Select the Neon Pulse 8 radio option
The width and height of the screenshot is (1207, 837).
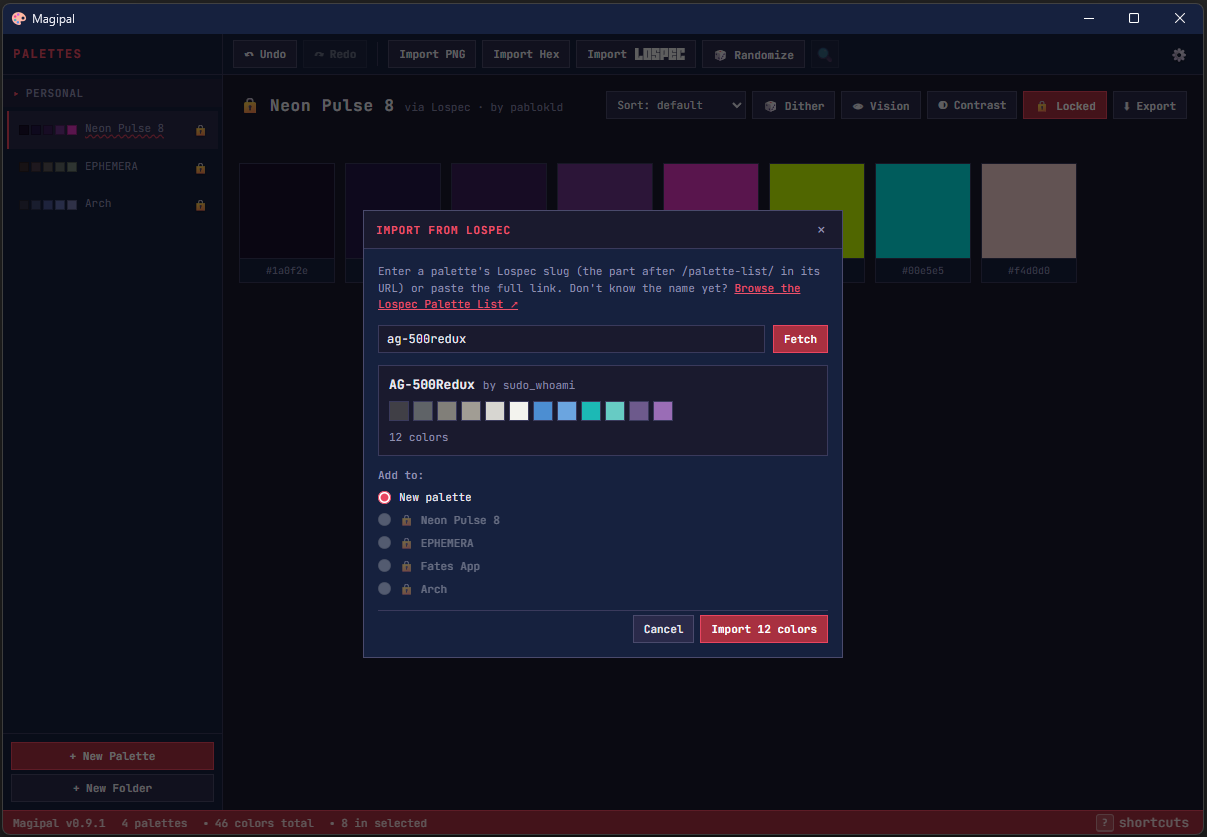click(x=384, y=520)
